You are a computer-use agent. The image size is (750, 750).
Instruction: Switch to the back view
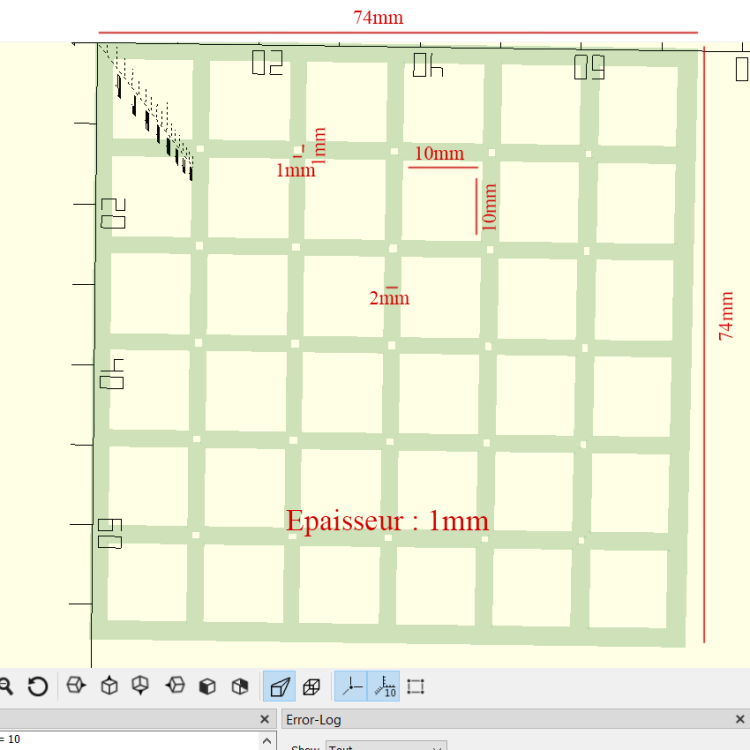click(240, 686)
